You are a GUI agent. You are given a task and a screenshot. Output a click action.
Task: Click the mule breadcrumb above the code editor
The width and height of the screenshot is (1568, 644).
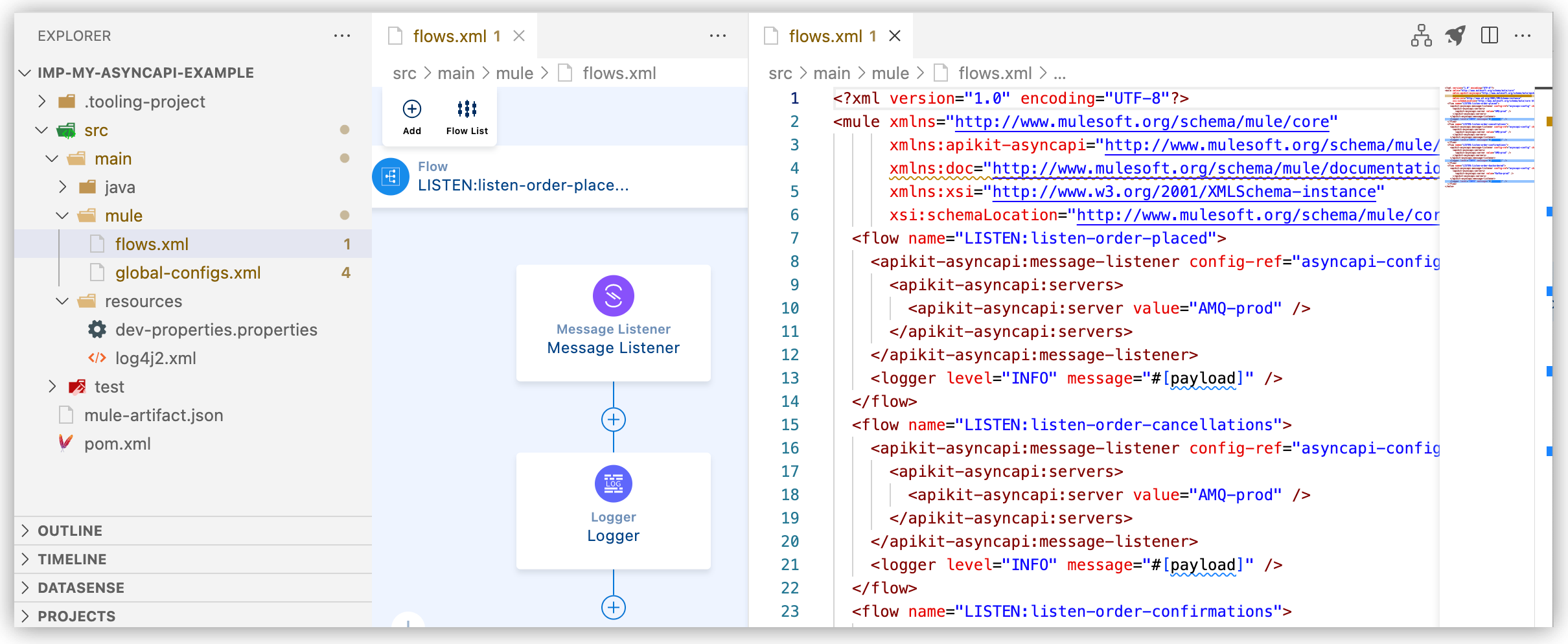(890, 73)
